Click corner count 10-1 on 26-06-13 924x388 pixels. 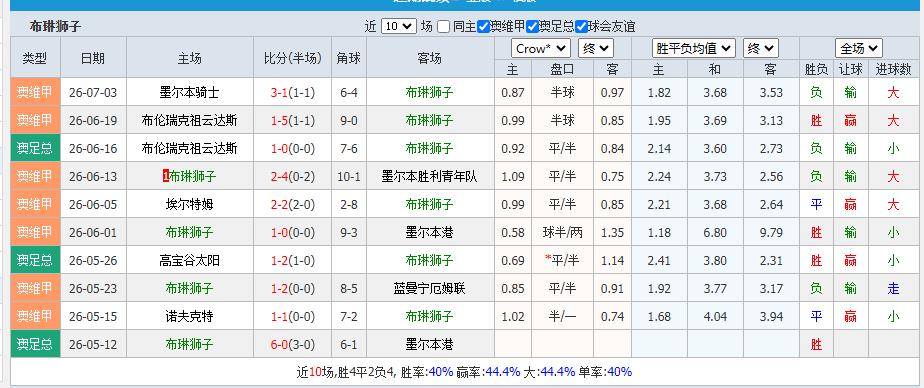[349, 176]
